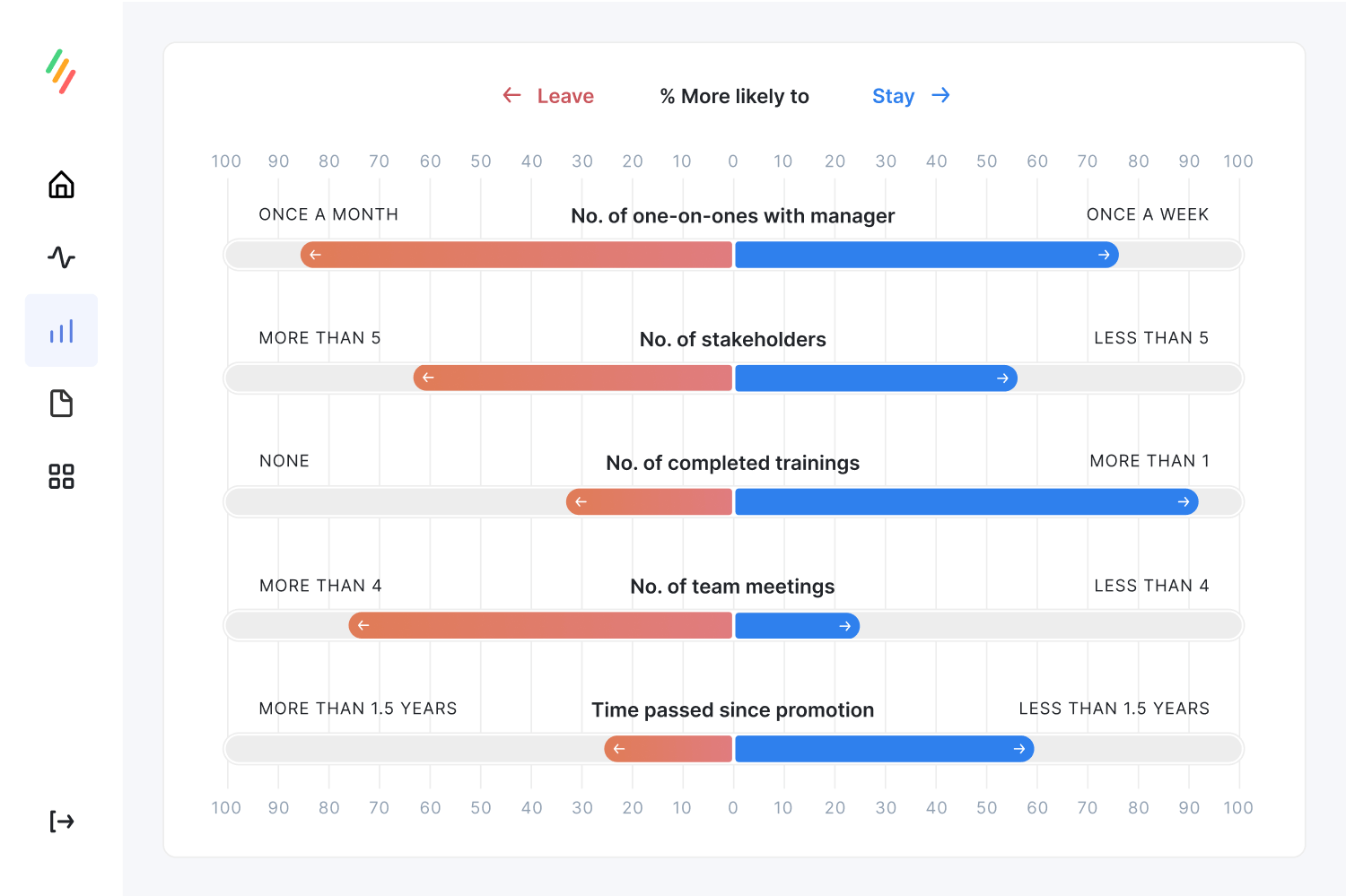
Task: Select the activity pulse icon in the sidebar
Action: (61, 257)
